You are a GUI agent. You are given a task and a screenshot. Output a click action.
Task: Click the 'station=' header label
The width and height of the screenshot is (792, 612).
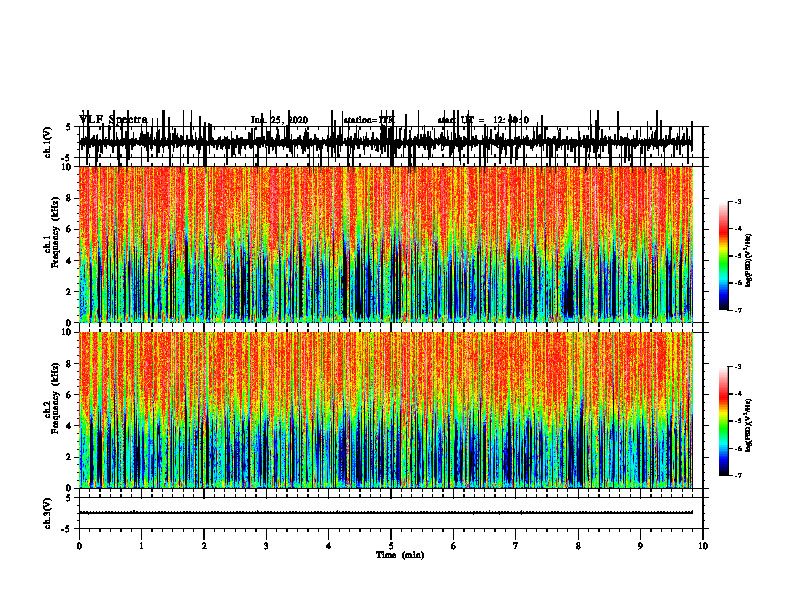tap(361, 120)
